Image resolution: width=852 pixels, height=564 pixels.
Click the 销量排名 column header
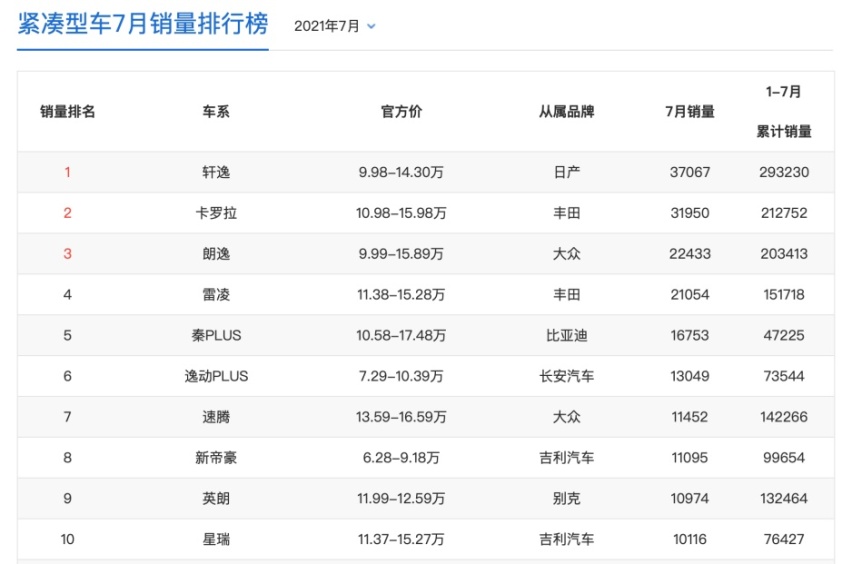point(67,111)
